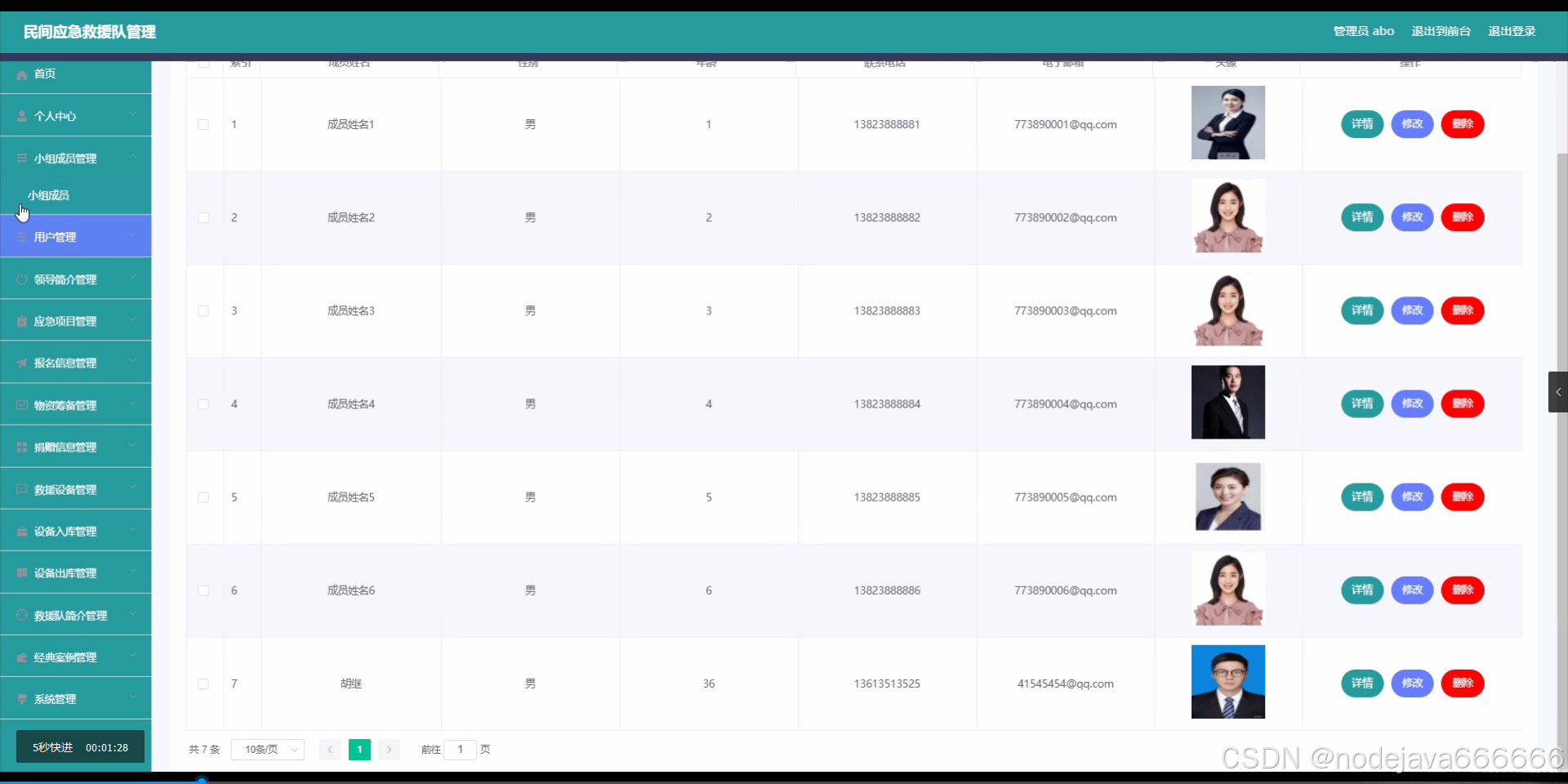Open the avatar photo for 成员姓名4
1568x784 pixels.
pyautogui.click(x=1227, y=402)
